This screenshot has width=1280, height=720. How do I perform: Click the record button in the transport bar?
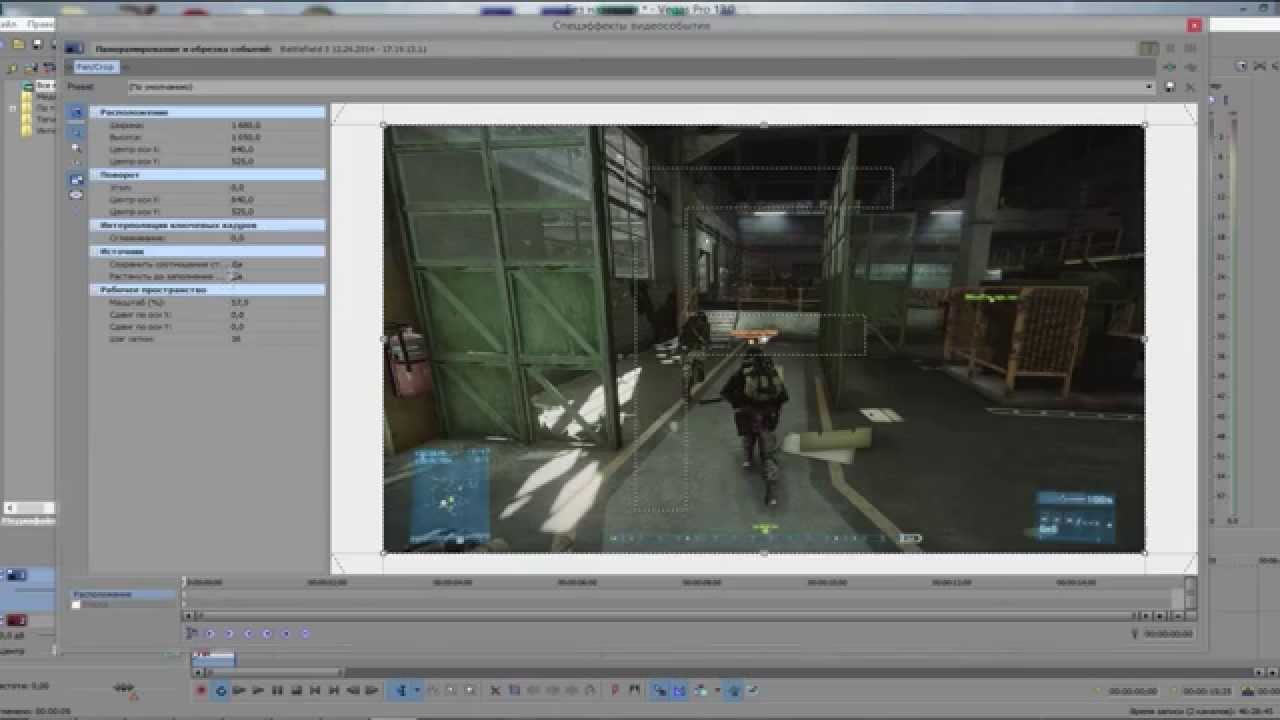(201, 690)
